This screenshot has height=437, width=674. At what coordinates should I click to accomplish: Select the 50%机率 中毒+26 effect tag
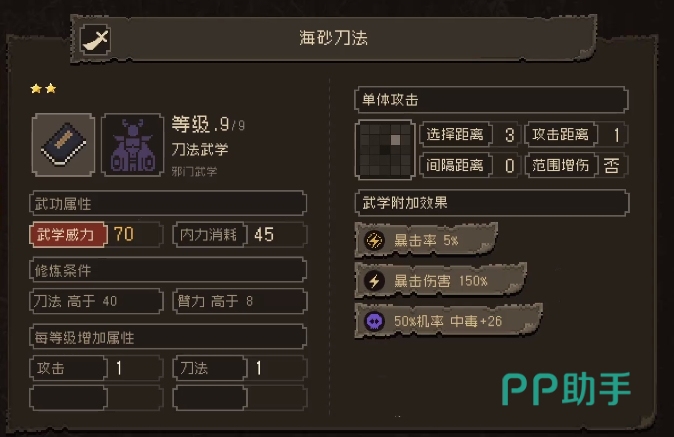click(x=448, y=321)
